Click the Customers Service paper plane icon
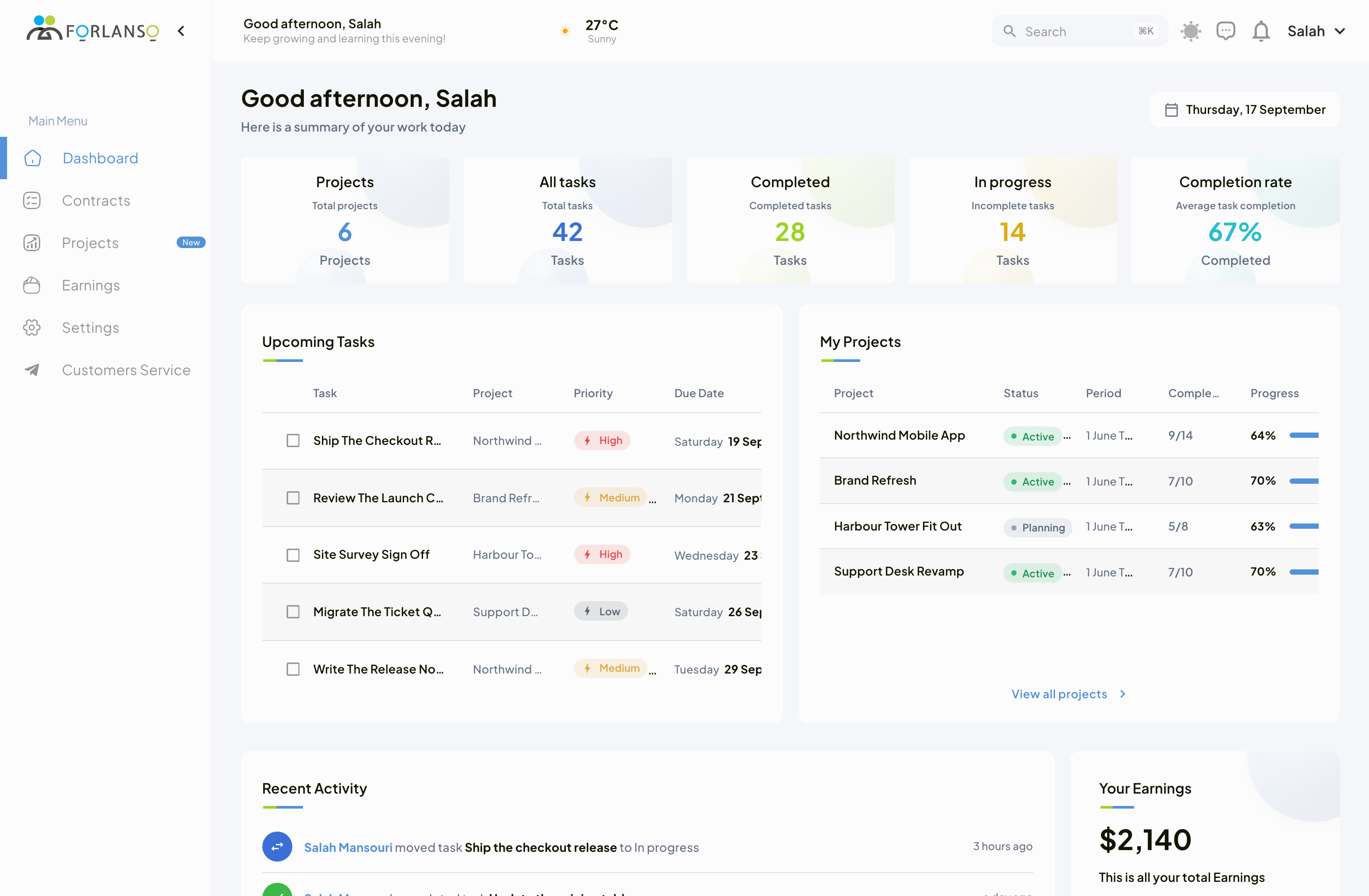 pyautogui.click(x=32, y=369)
